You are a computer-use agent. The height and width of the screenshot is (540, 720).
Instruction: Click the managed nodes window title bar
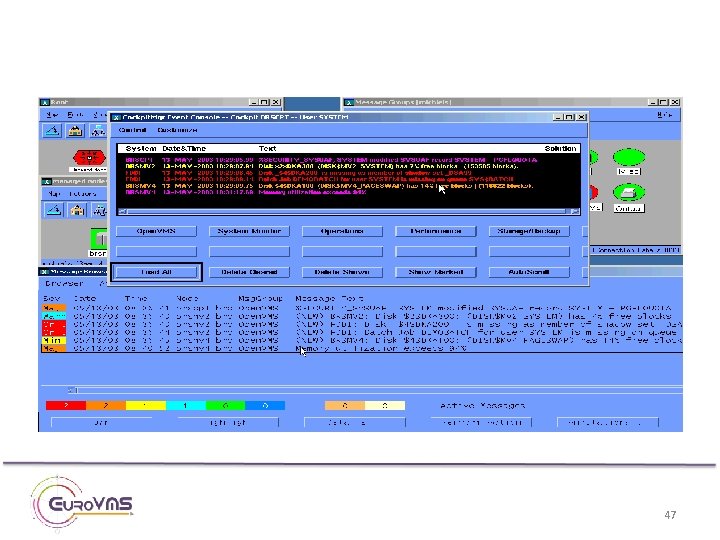coord(74,181)
